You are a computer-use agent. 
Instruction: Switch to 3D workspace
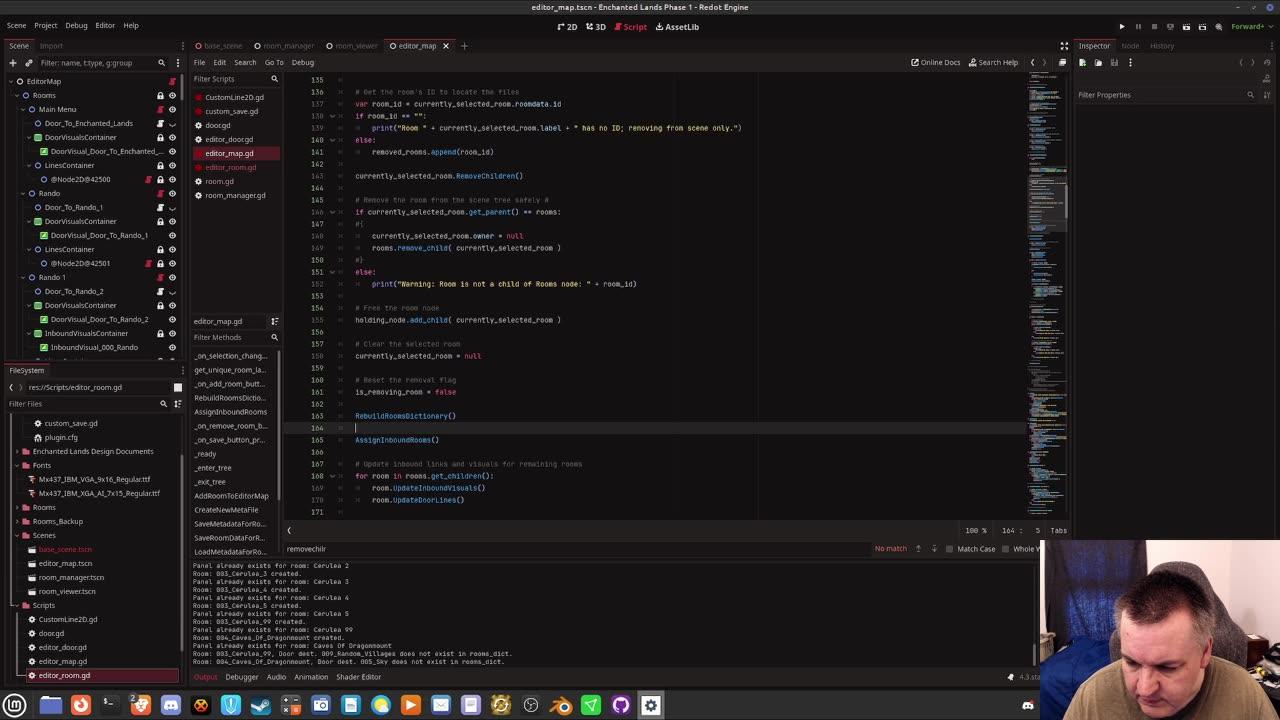point(596,27)
